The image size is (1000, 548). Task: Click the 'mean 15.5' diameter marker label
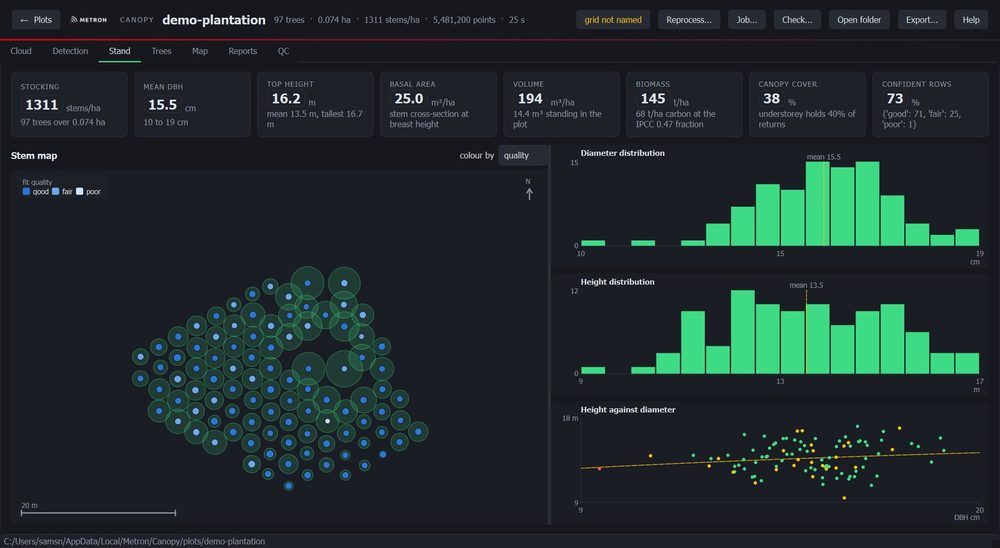(x=823, y=157)
